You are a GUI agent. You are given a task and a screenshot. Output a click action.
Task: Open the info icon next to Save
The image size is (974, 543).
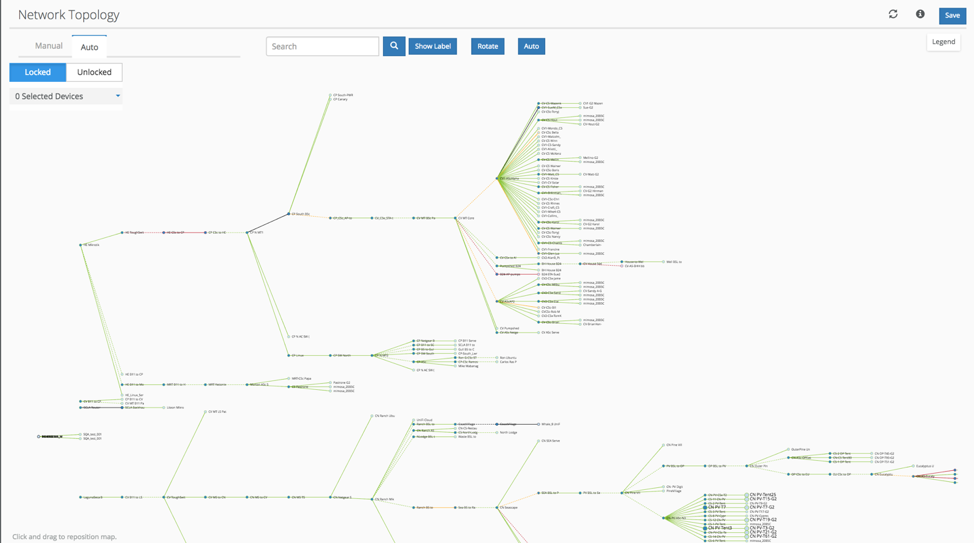click(x=920, y=14)
